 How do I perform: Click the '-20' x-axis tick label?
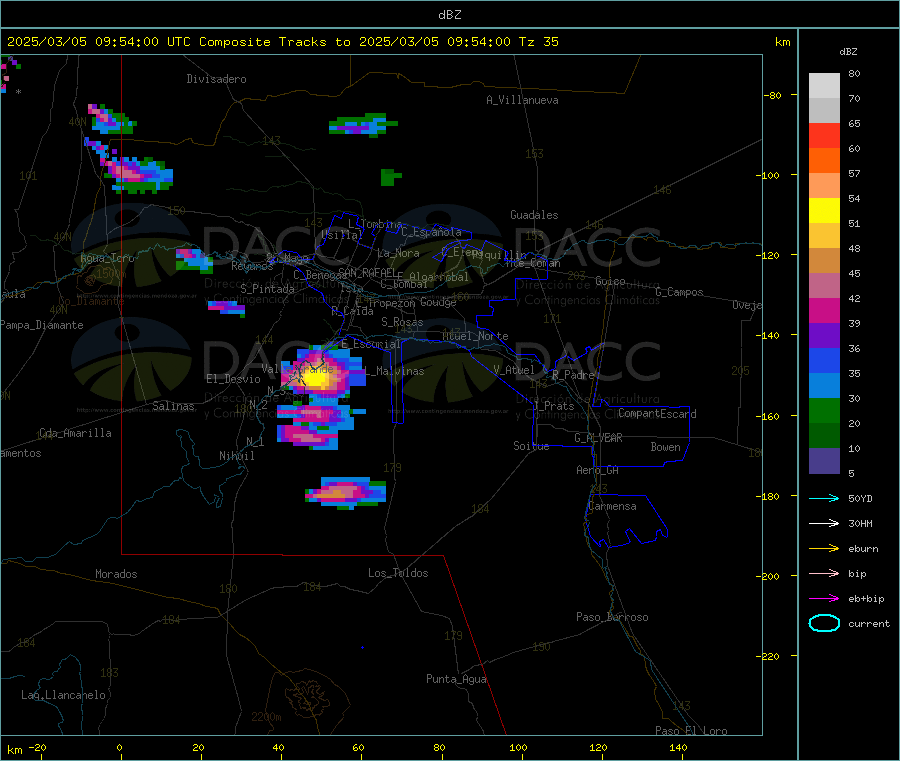38,747
